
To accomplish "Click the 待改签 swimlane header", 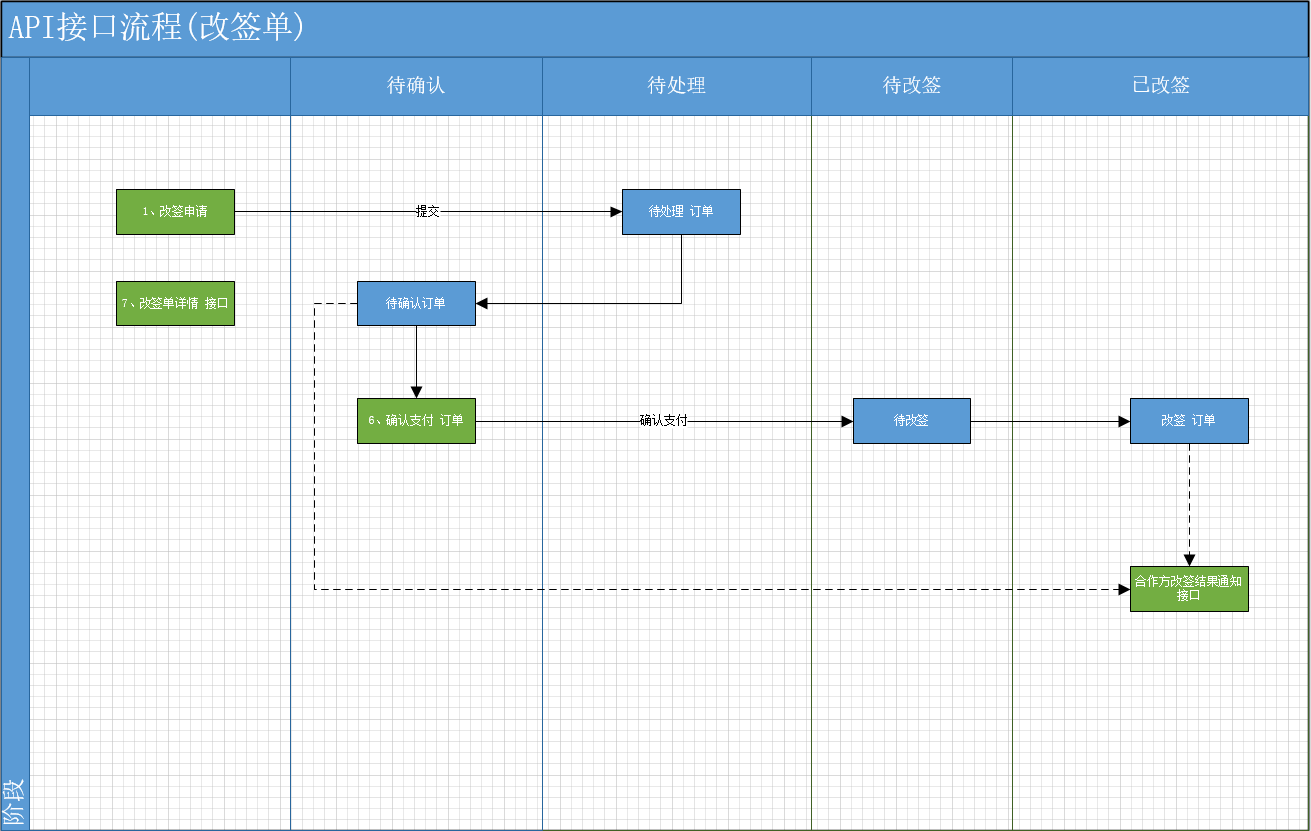I will [x=911, y=86].
